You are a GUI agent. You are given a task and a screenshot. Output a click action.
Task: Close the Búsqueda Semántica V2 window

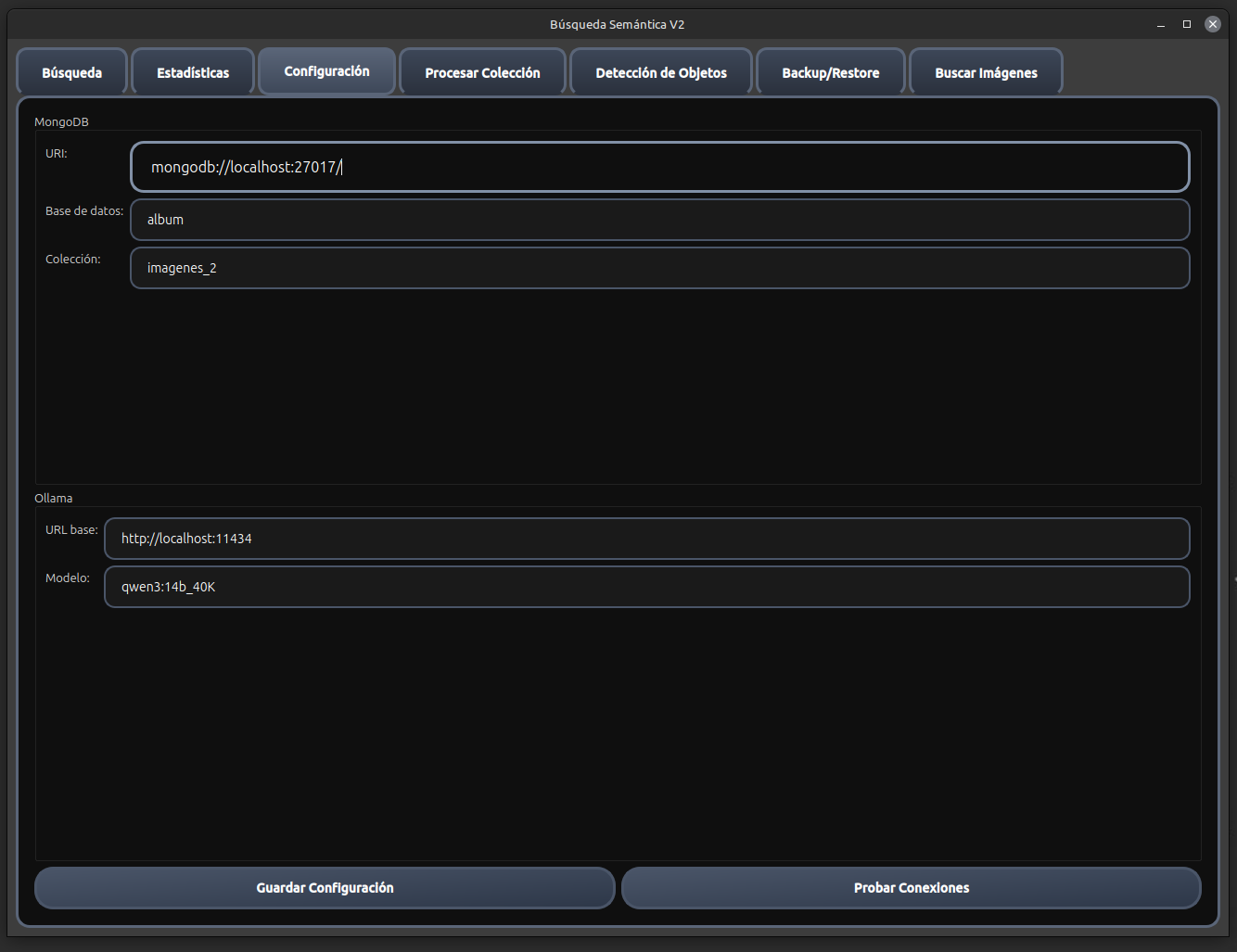[x=1212, y=25]
